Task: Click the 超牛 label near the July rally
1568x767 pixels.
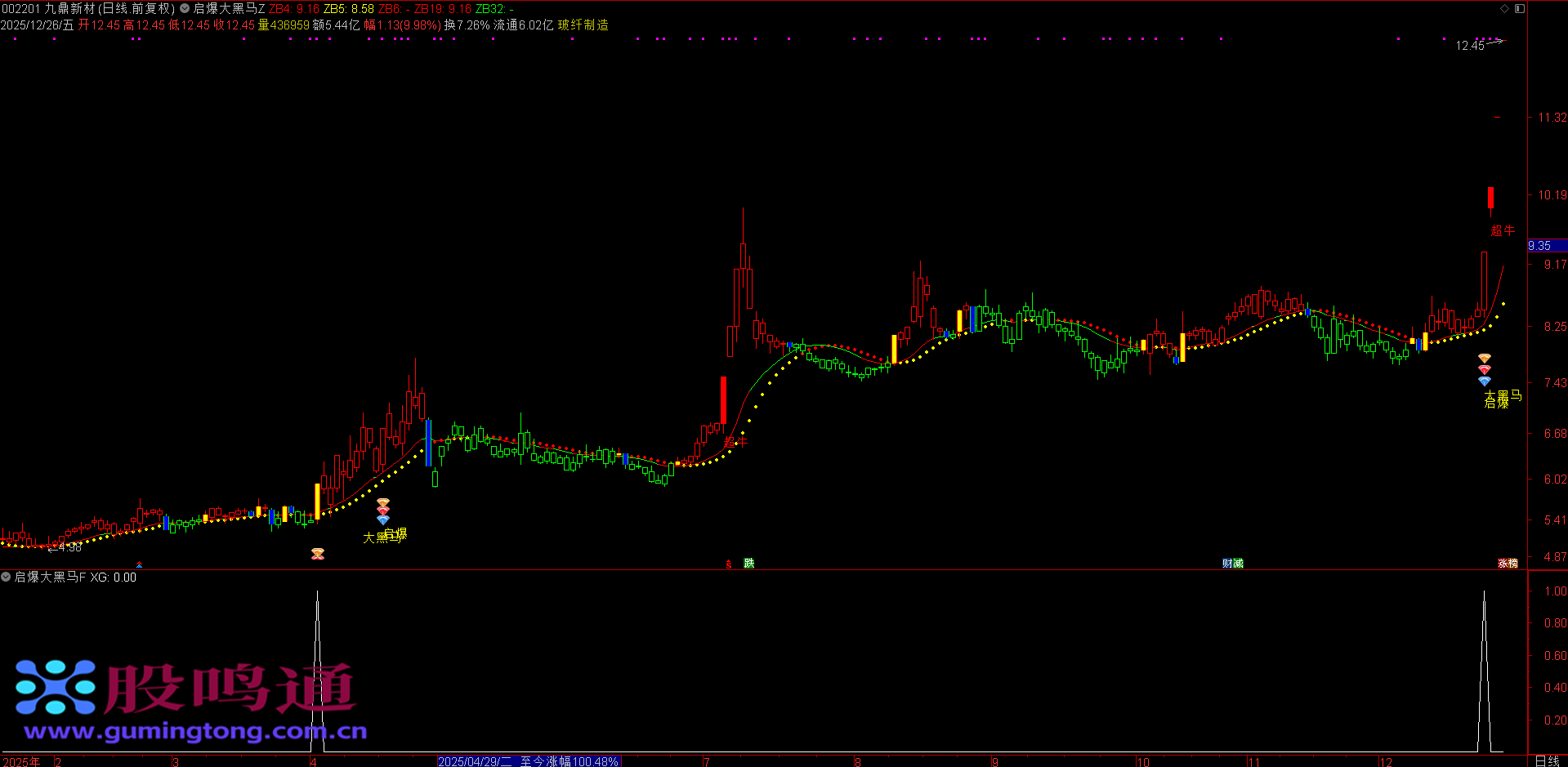Action: (735, 442)
